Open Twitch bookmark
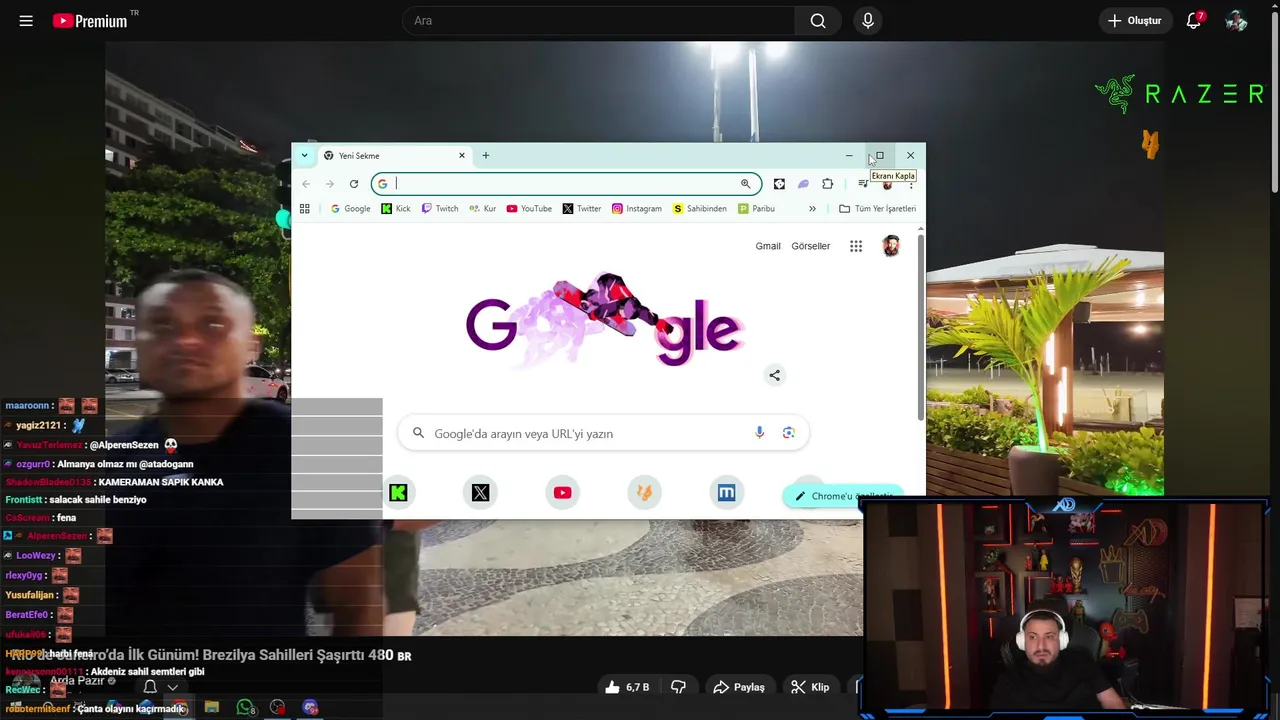 [440, 209]
